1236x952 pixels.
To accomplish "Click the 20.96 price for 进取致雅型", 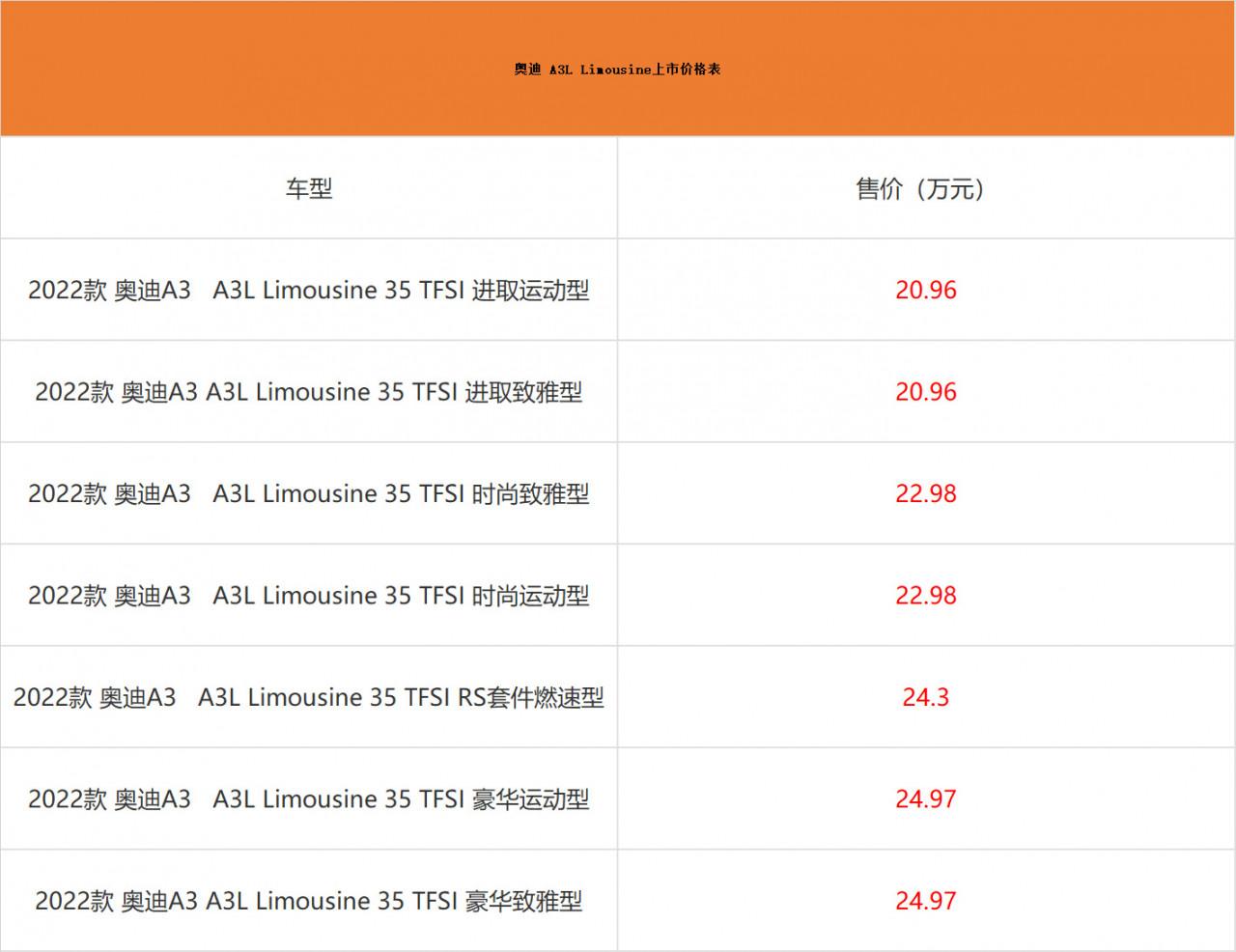I will [x=925, y=392].
